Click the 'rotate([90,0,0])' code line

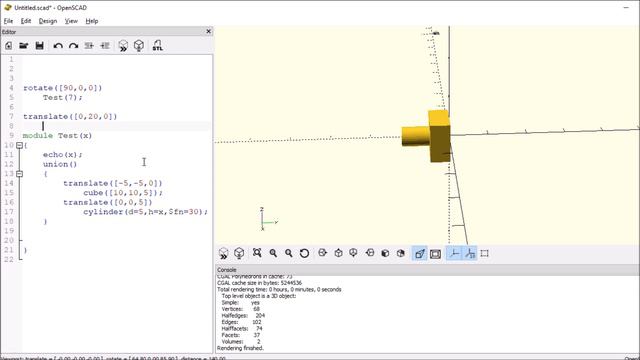point(62,88)
